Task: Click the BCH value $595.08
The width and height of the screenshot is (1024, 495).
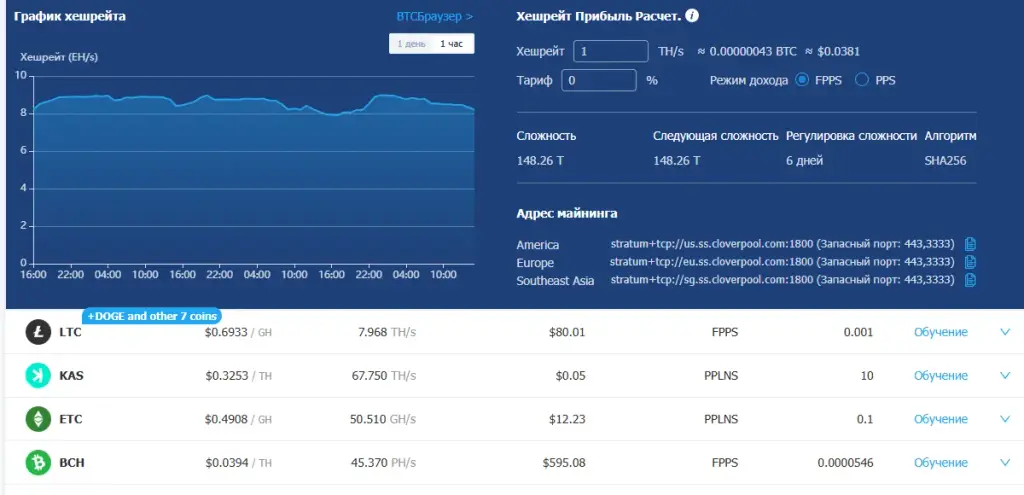Action: pos(564,463)
